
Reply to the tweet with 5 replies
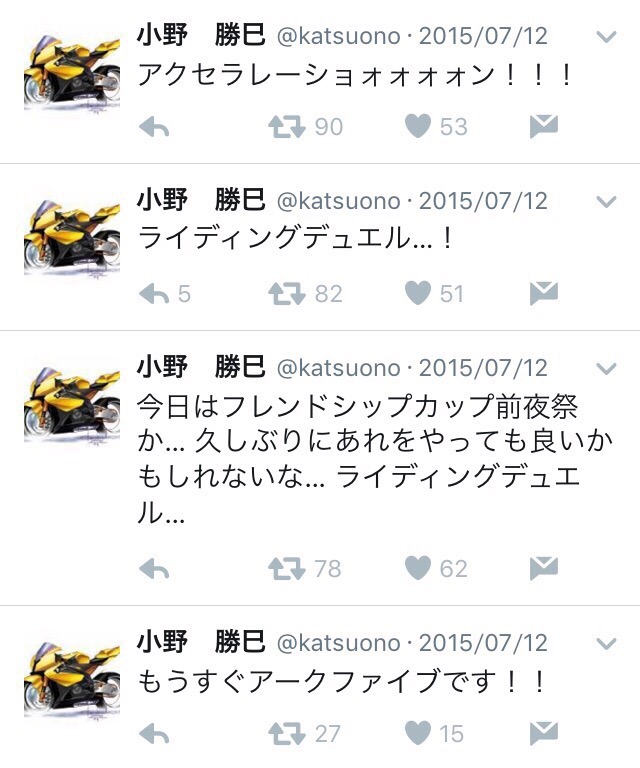pyautogui.click(x=154, y=294)
